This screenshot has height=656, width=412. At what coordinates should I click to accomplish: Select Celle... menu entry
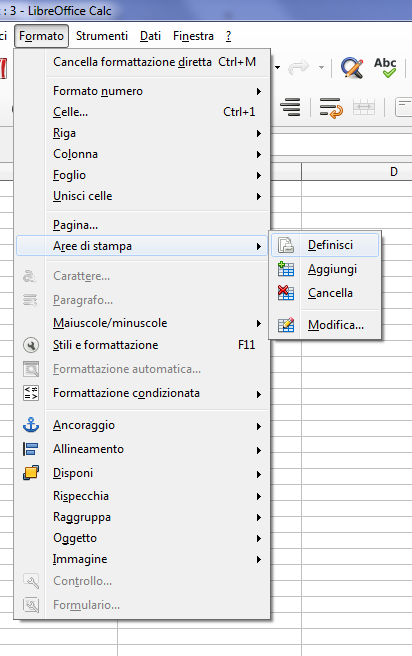[x=142, y=112]
